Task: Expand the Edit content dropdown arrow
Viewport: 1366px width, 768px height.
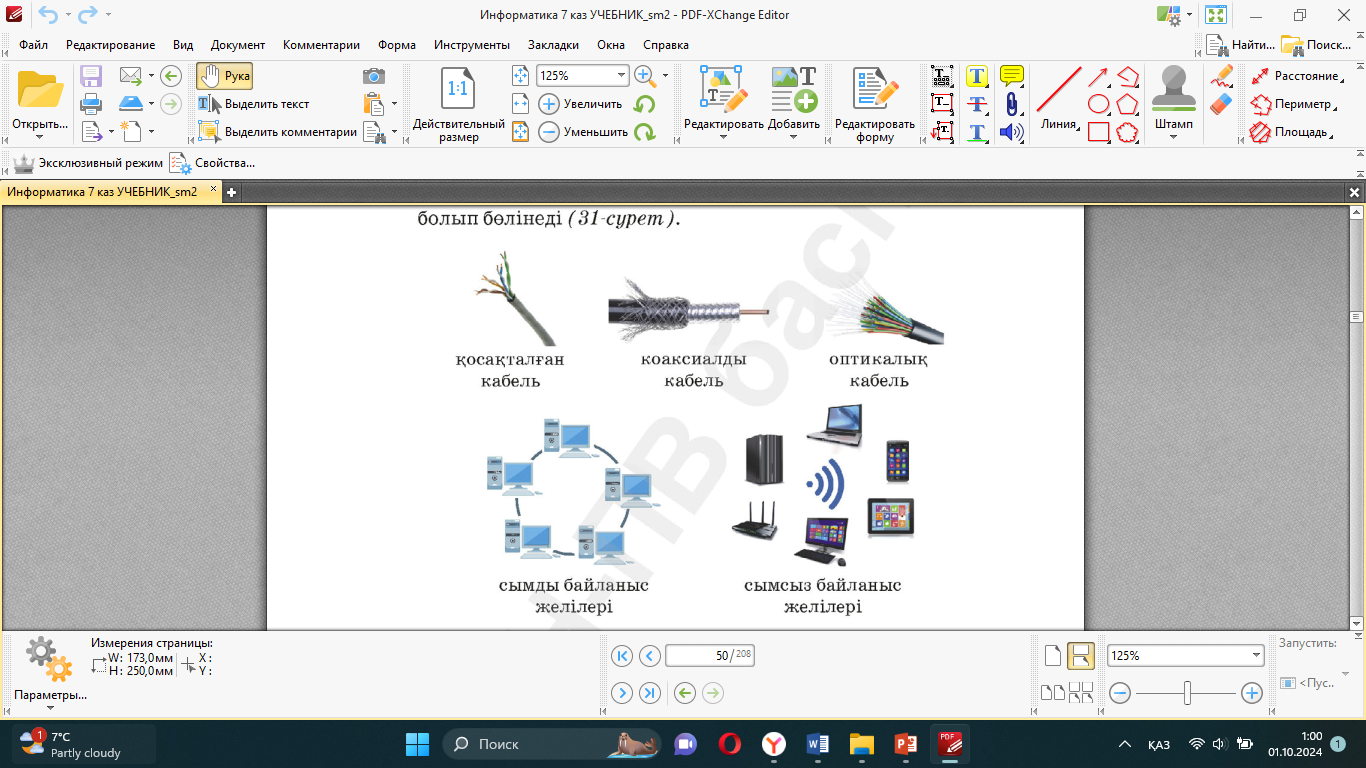Action: (x=724, y=138)
